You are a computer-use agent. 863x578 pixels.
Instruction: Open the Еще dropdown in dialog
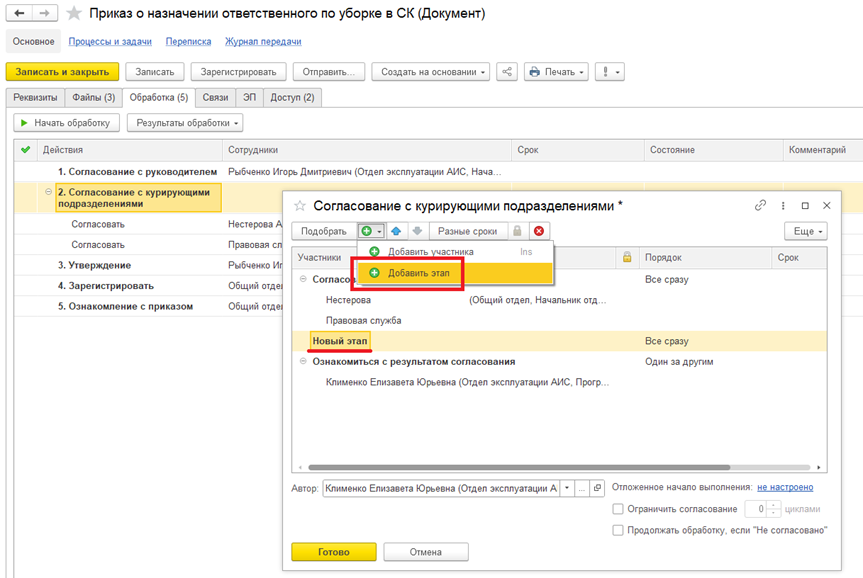pos(806,231)
